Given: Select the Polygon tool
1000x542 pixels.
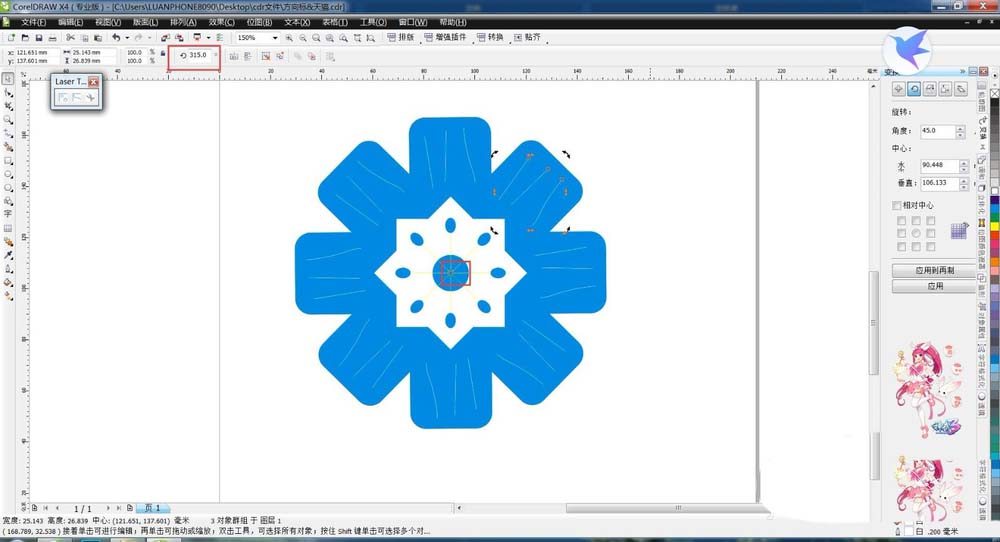Looking at the screenshot, I should click(8, 188).
